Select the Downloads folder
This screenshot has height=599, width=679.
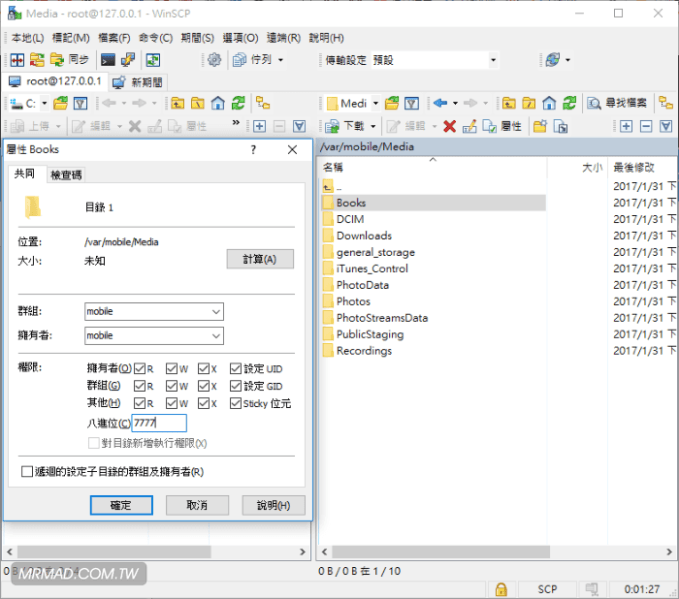tap(364, 236)
